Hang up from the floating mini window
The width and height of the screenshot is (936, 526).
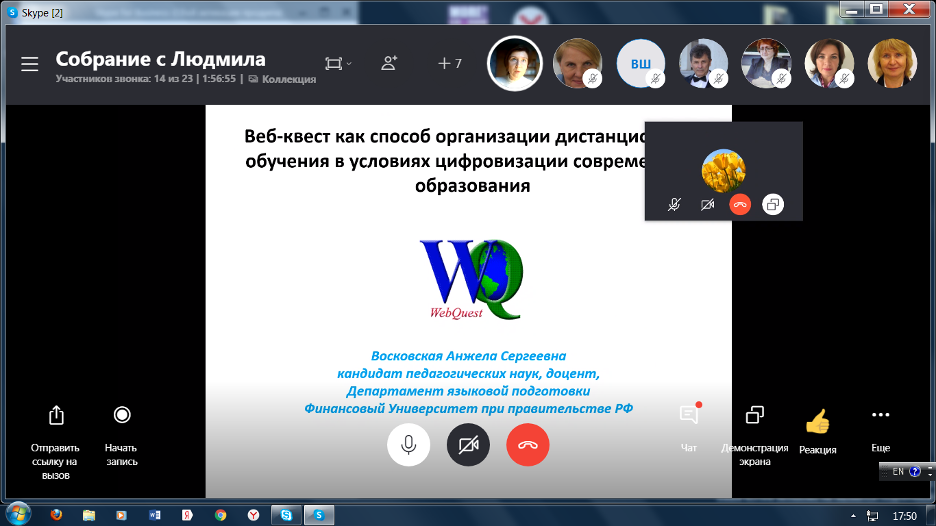[740, 204]
